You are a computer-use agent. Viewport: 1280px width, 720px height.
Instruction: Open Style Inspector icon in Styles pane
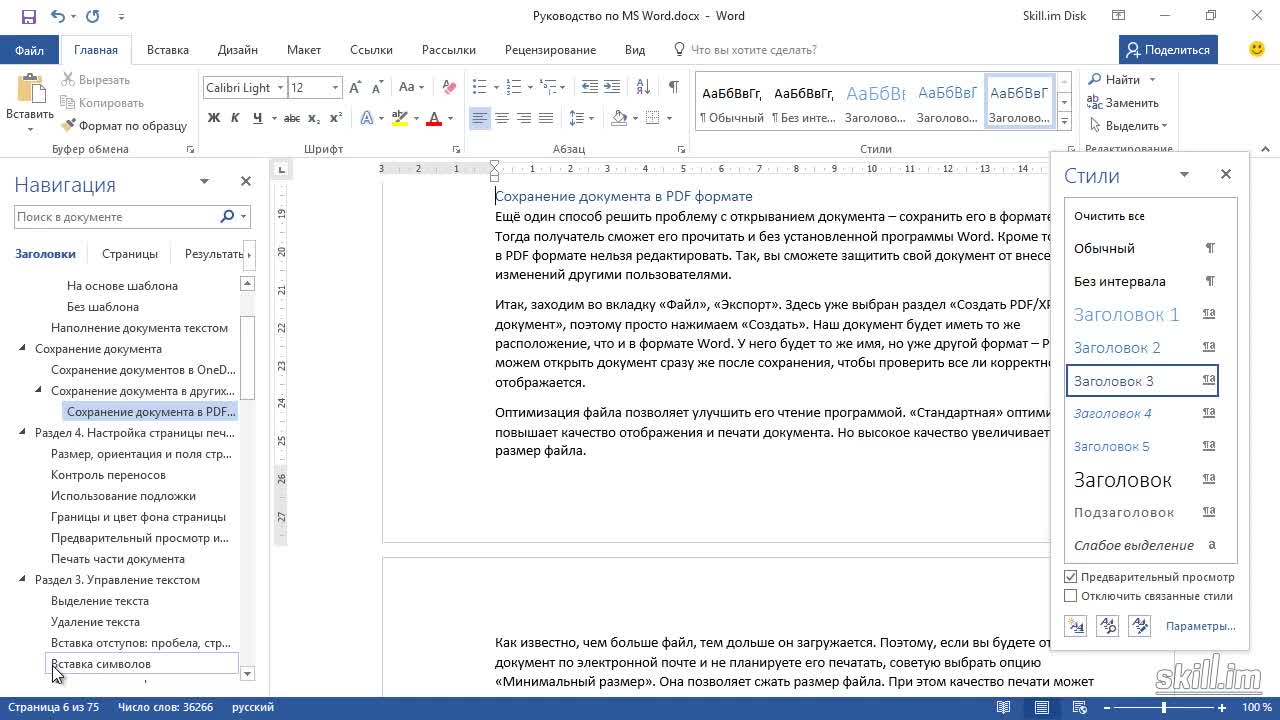[x=1108, y=626]
